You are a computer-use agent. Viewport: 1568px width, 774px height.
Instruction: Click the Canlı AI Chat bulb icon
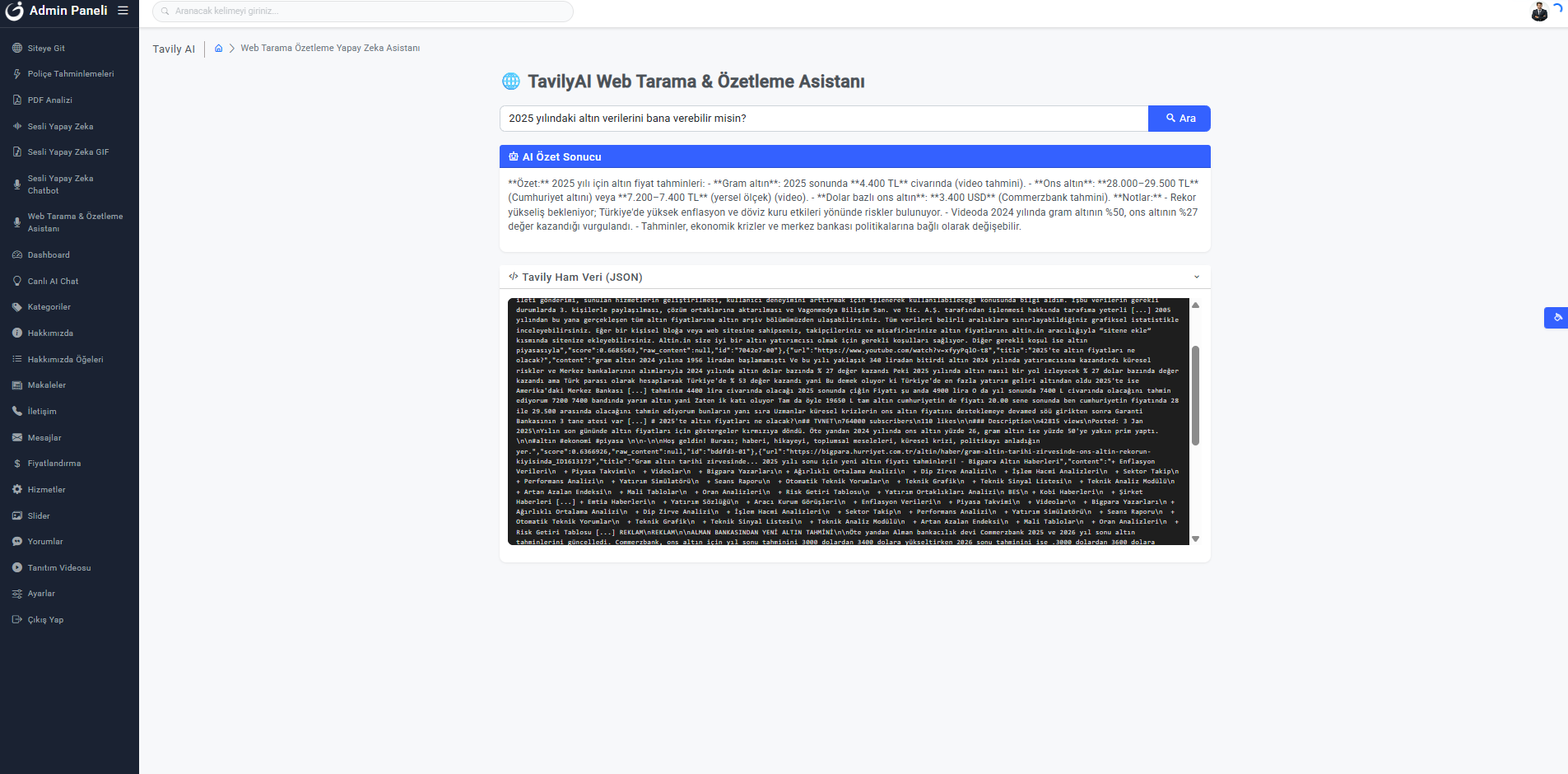(17, 282)
